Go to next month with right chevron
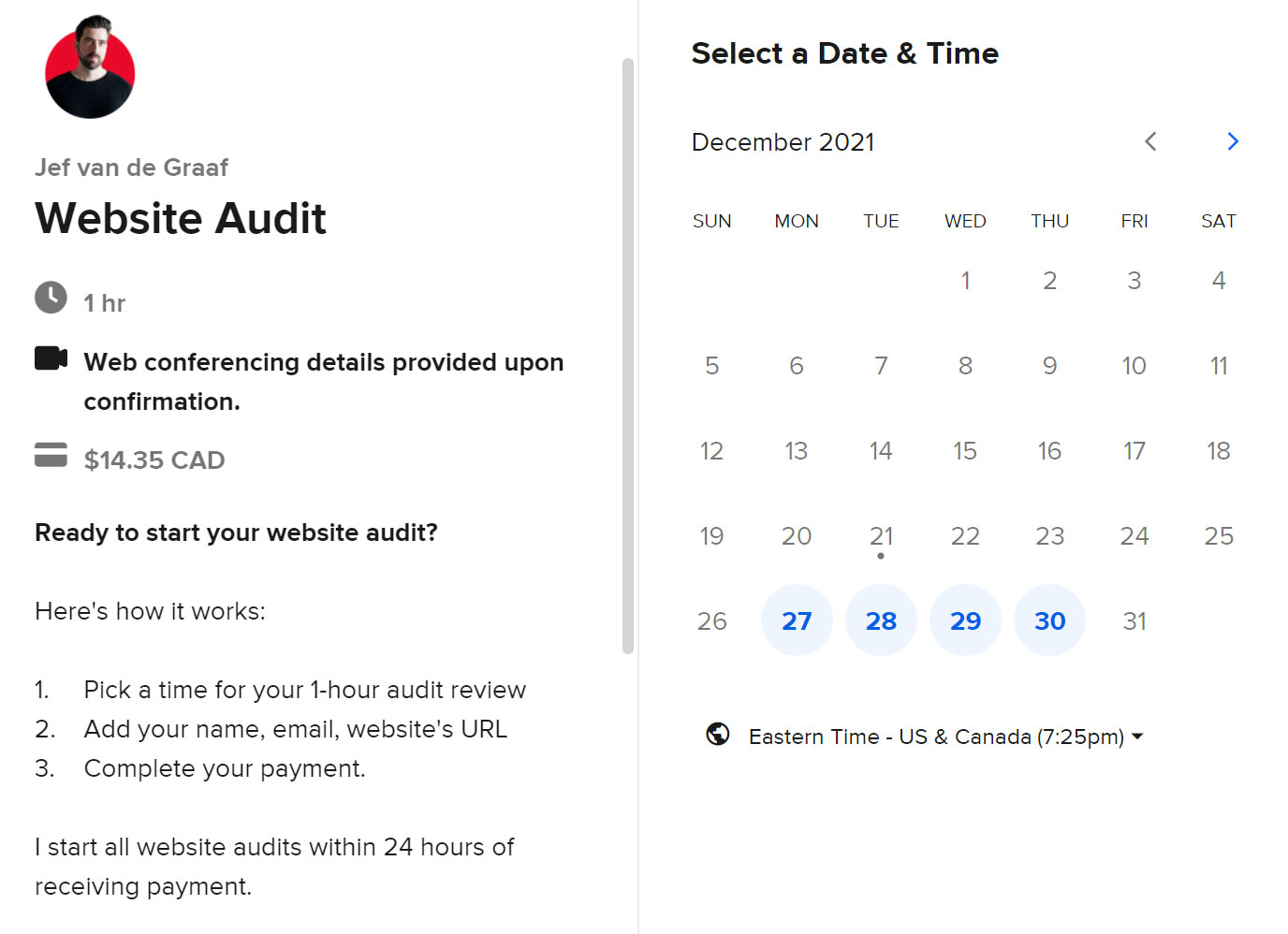The width and height of the screenshot is (1288, 934). (x=1233, y=141)
